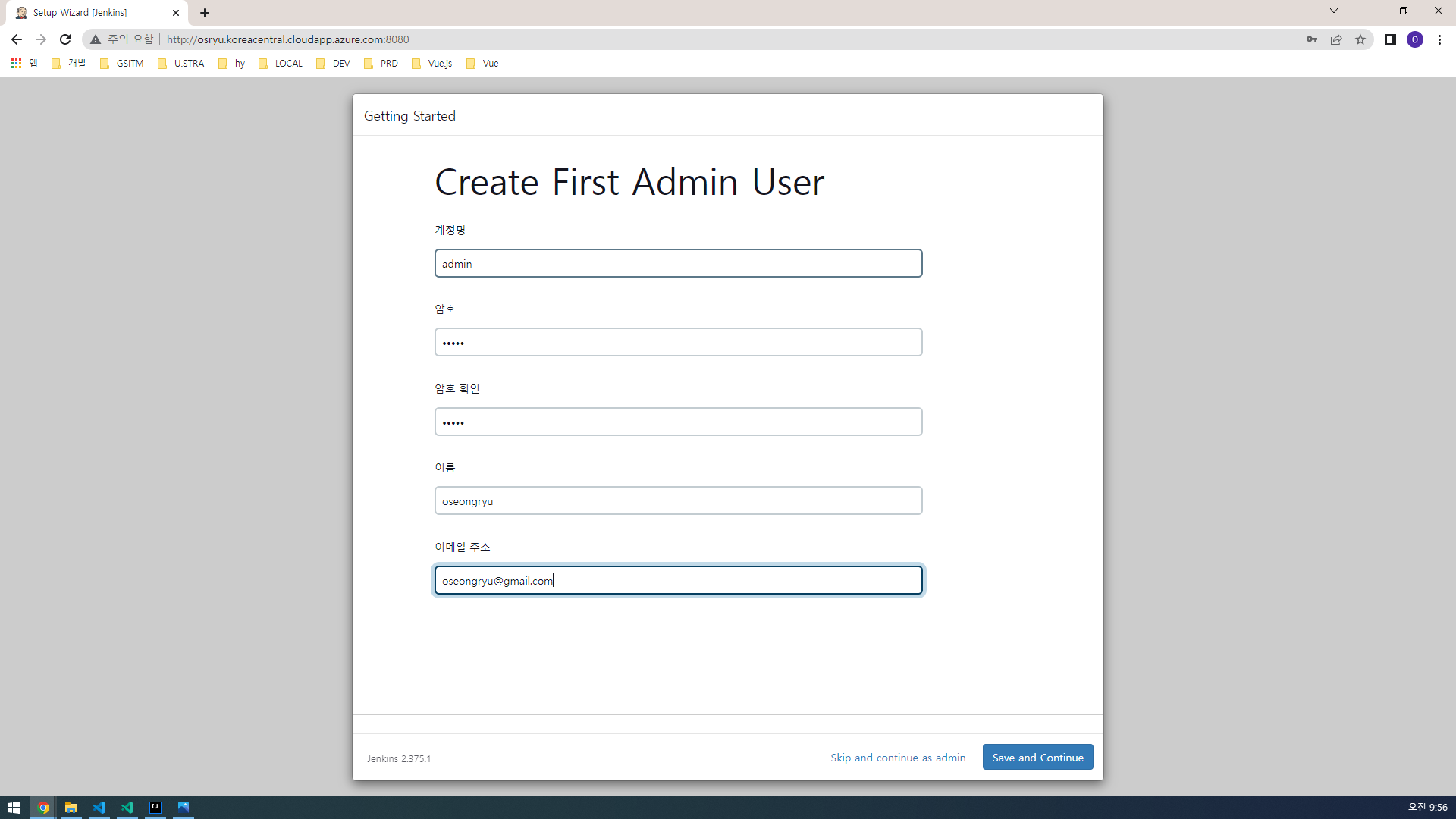Bookmark this page with star icon
This screenshot has height=819, width=1456.
click(1360, 39)
